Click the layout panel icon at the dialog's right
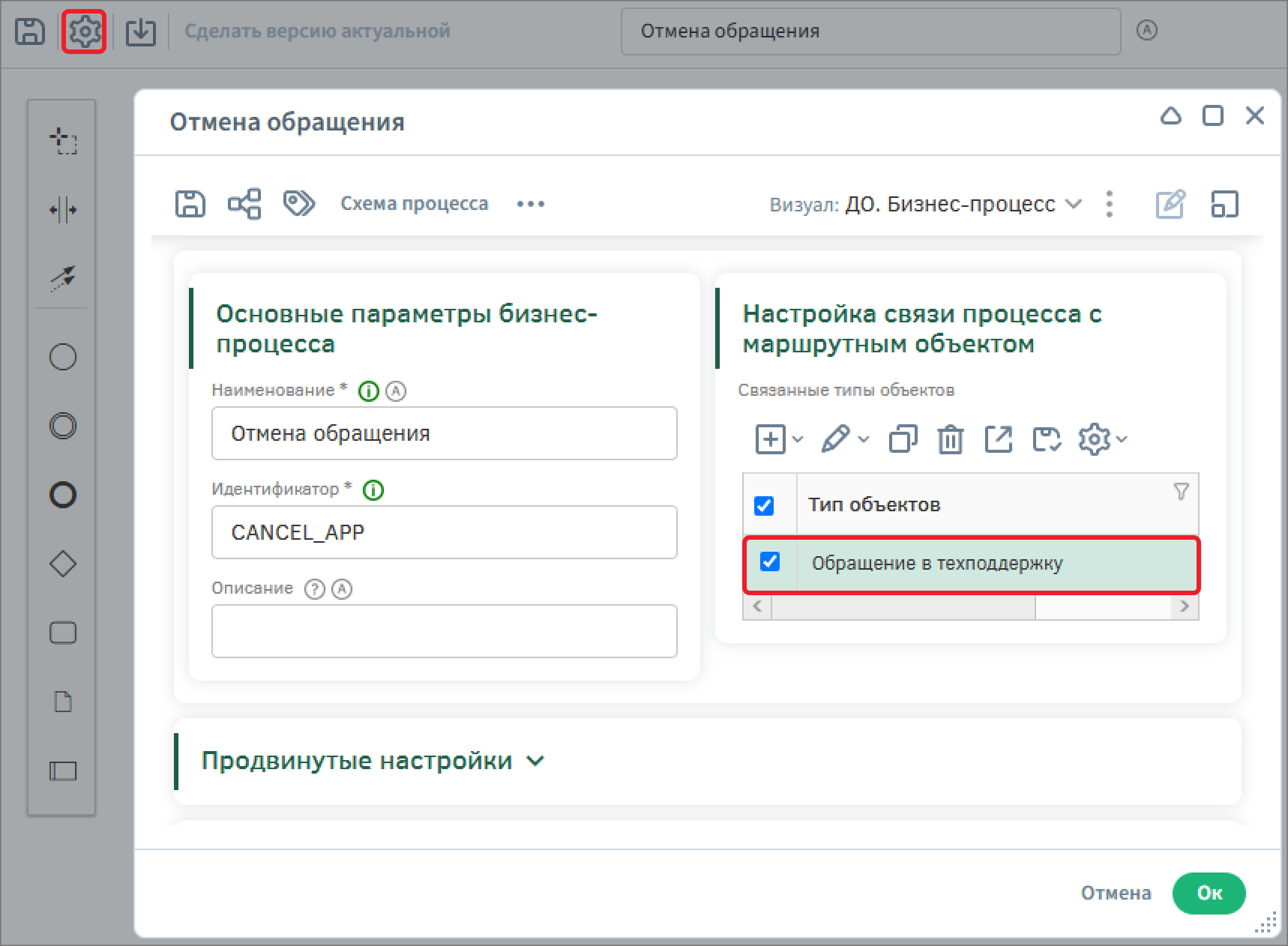 coord(1225,204)
